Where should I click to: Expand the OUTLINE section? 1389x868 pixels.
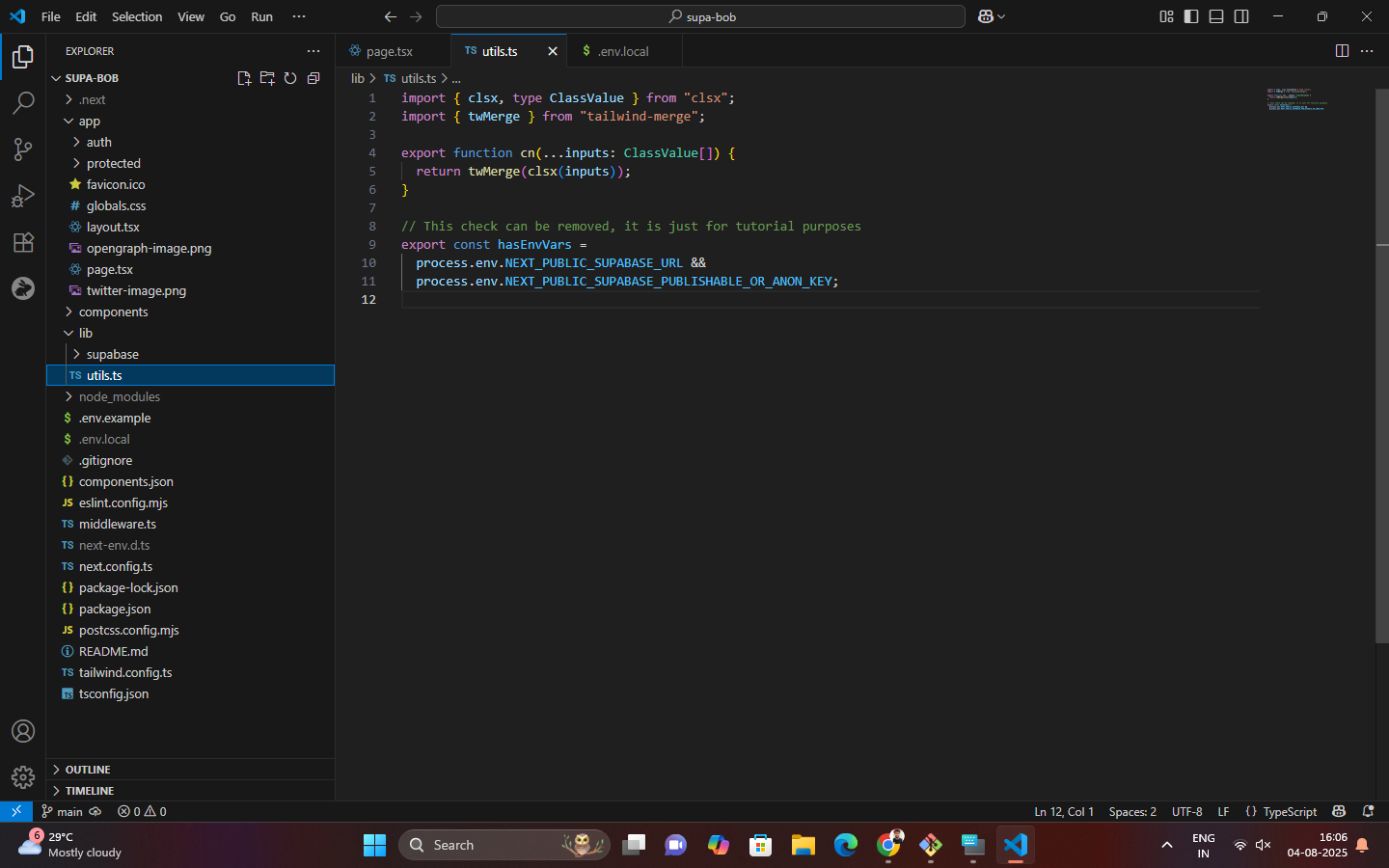190,770
